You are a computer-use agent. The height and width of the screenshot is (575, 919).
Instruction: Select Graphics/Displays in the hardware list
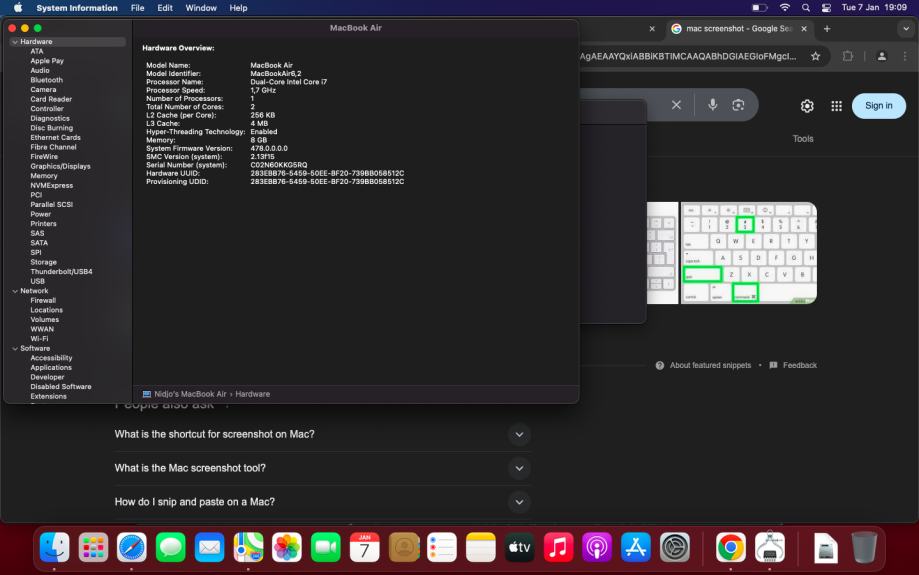pos(60,166)
